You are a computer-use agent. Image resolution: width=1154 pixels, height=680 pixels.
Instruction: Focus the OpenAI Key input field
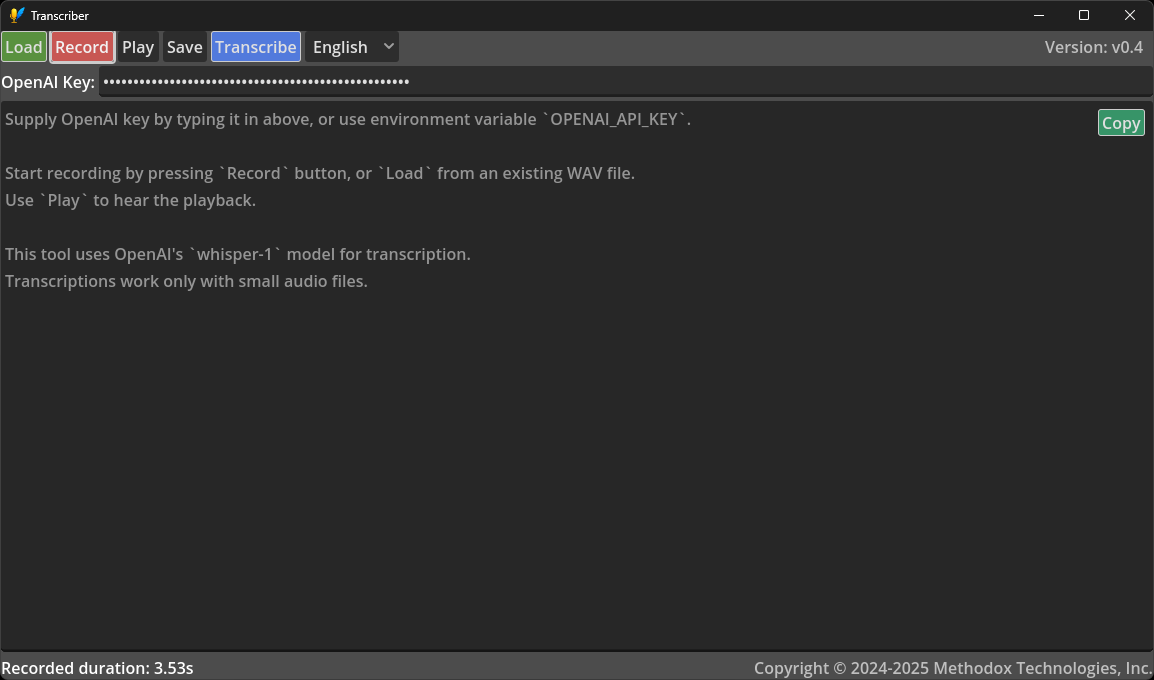pos(626,82)
